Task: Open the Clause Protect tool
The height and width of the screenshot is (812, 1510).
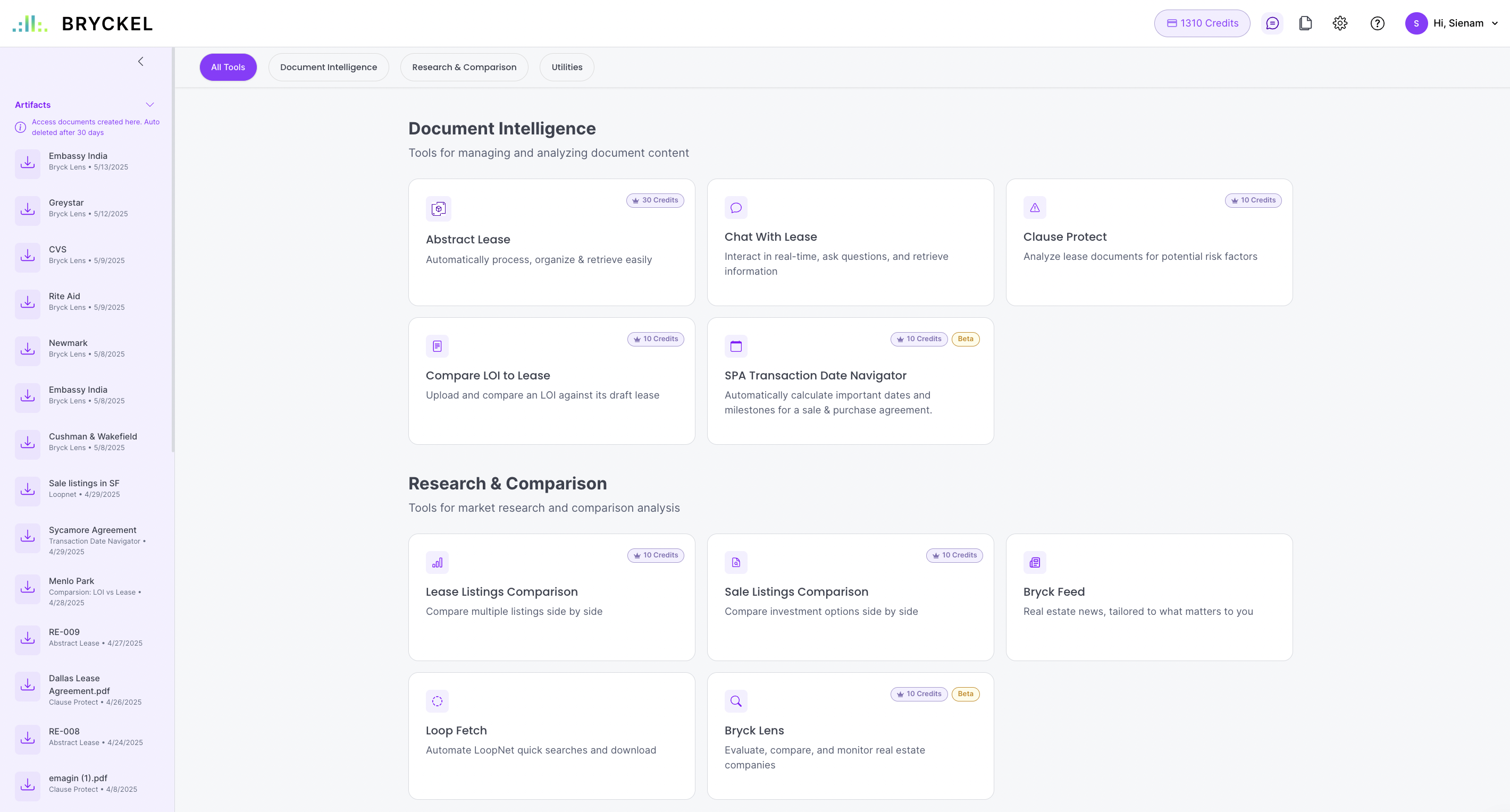Action: click(x=1149, y=242)
